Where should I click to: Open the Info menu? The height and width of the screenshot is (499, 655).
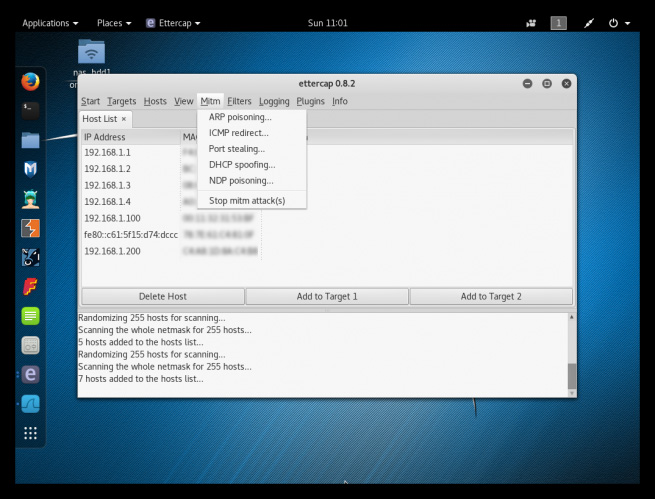[340, 101]
